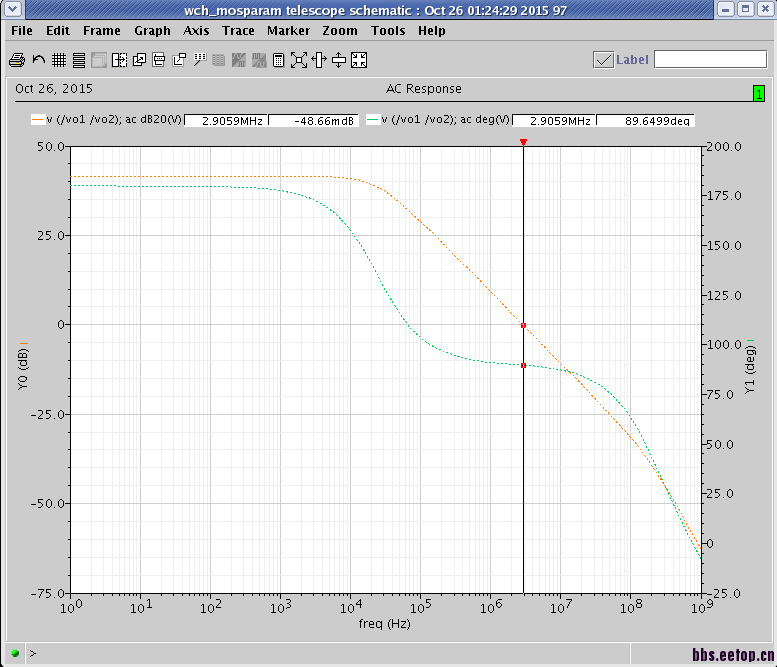Click the -48.66mdB marker value field
Viewport: 777px width, 667px height.
313,121
